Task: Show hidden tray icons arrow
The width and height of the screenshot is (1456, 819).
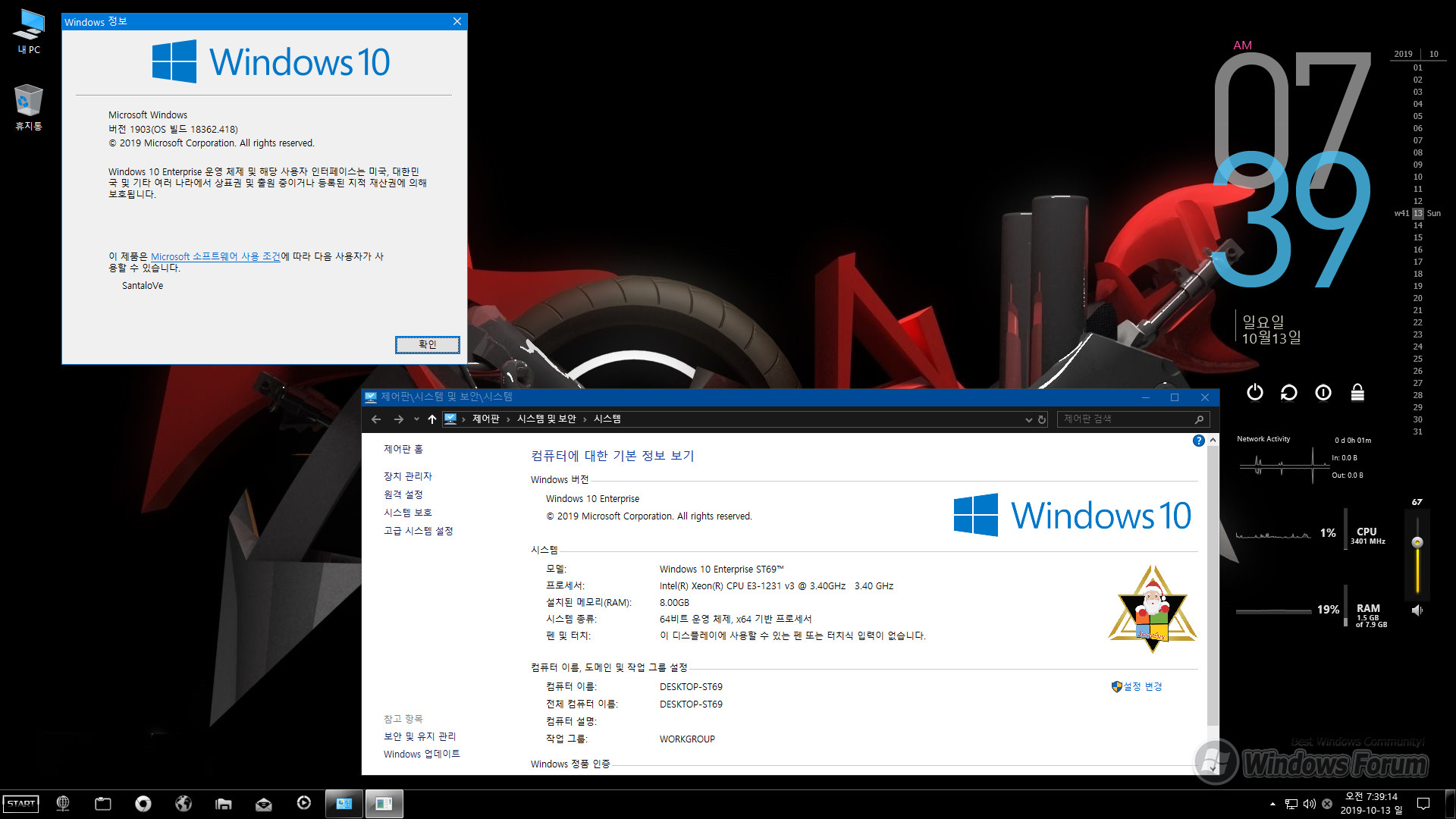Action: tap(1272, 804)
